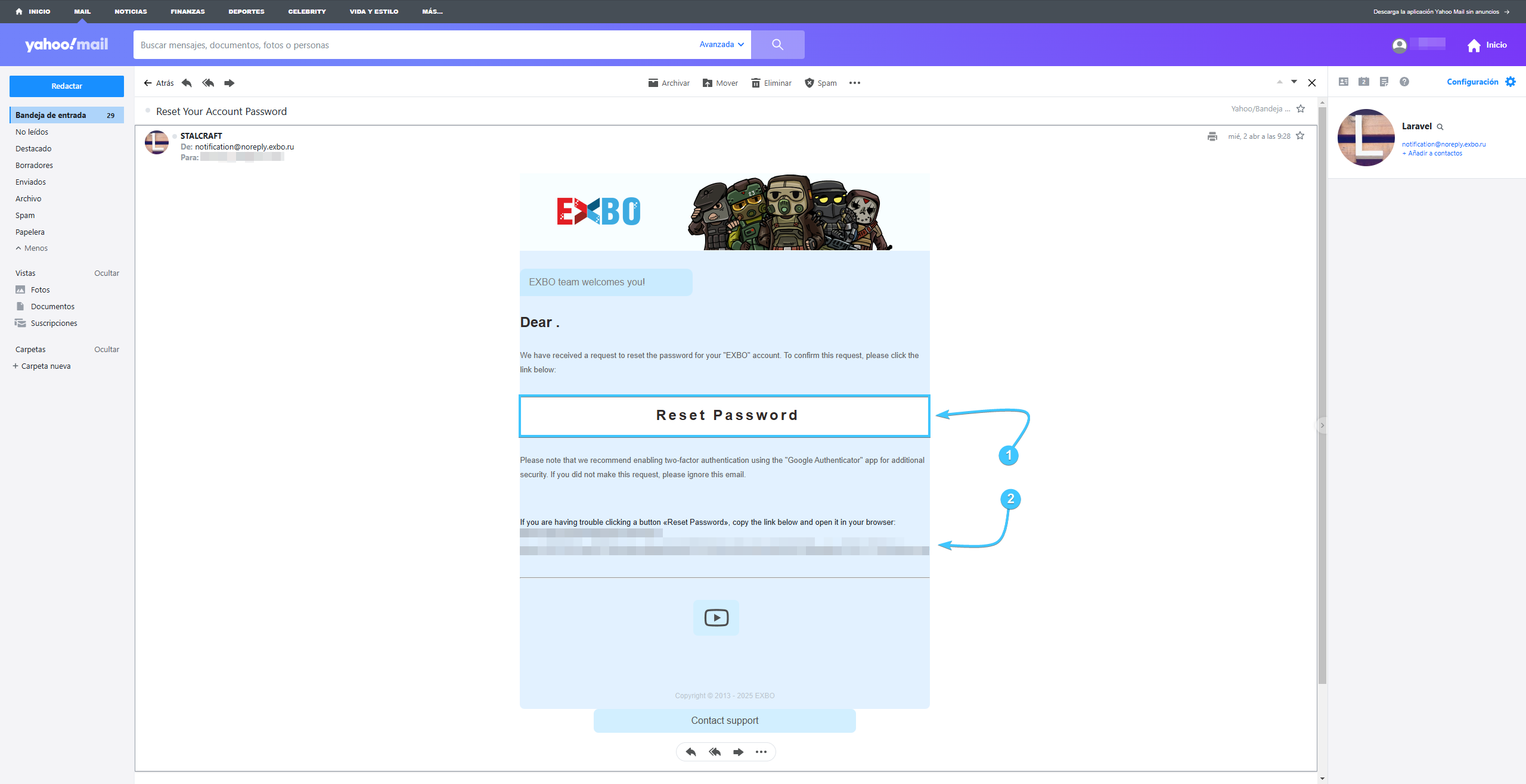This screenshot has width=1526, height=784.
Task: Expand MÁS... in top navigation
Action: [432, 11]
